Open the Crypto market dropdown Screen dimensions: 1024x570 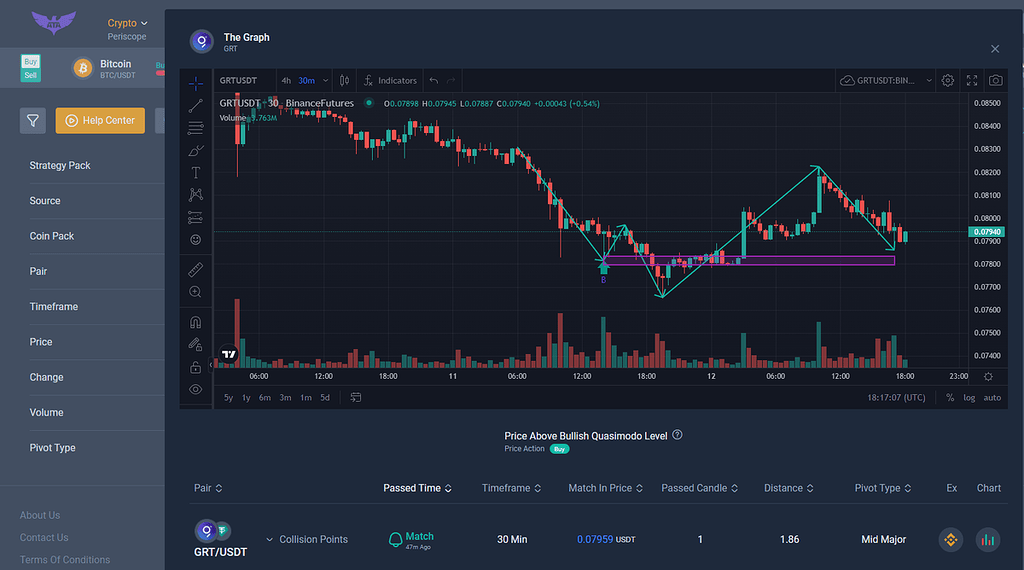coord(127,23)
